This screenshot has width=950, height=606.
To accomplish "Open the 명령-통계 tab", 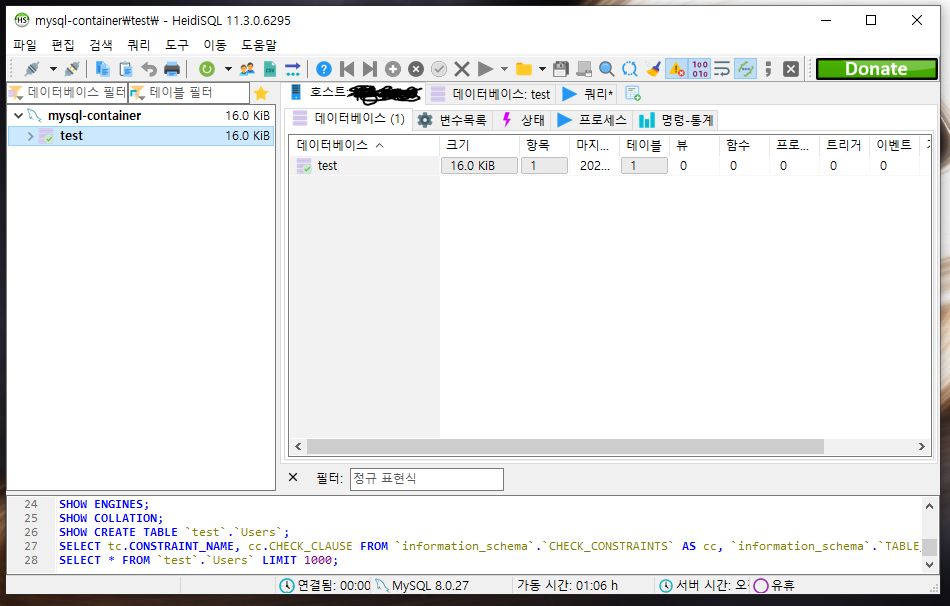I will 676,120.
